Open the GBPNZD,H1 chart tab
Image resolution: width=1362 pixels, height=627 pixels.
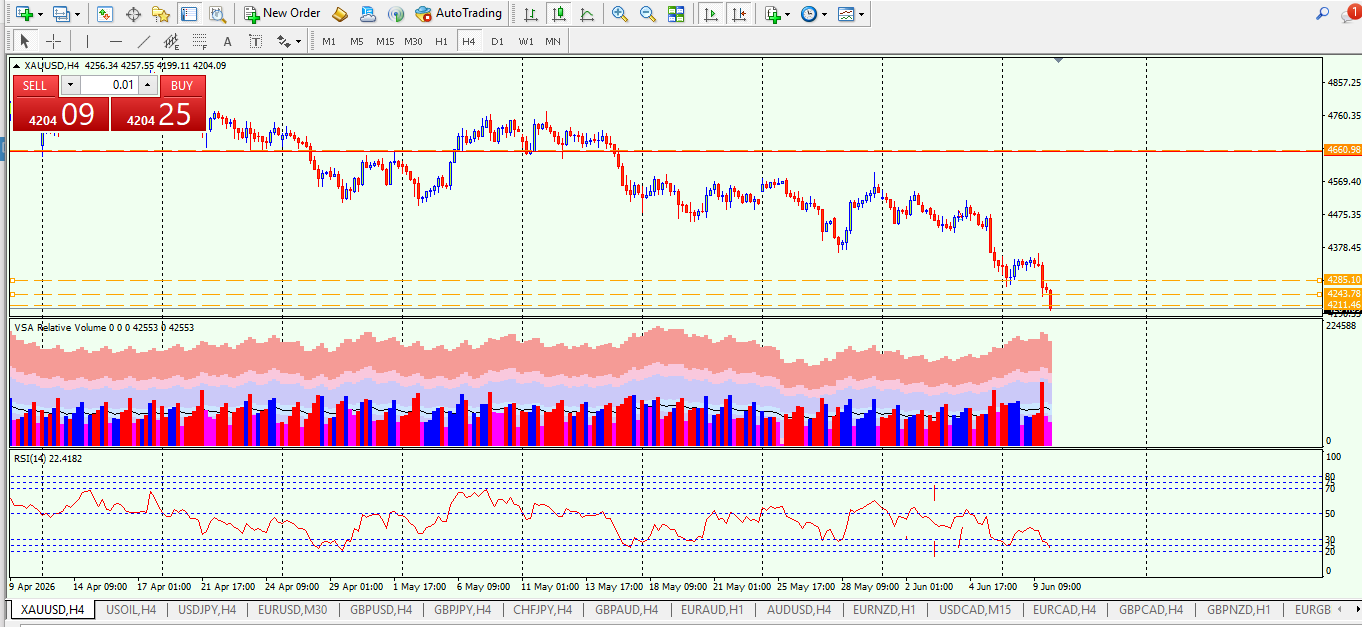[x=1239, y=609]
